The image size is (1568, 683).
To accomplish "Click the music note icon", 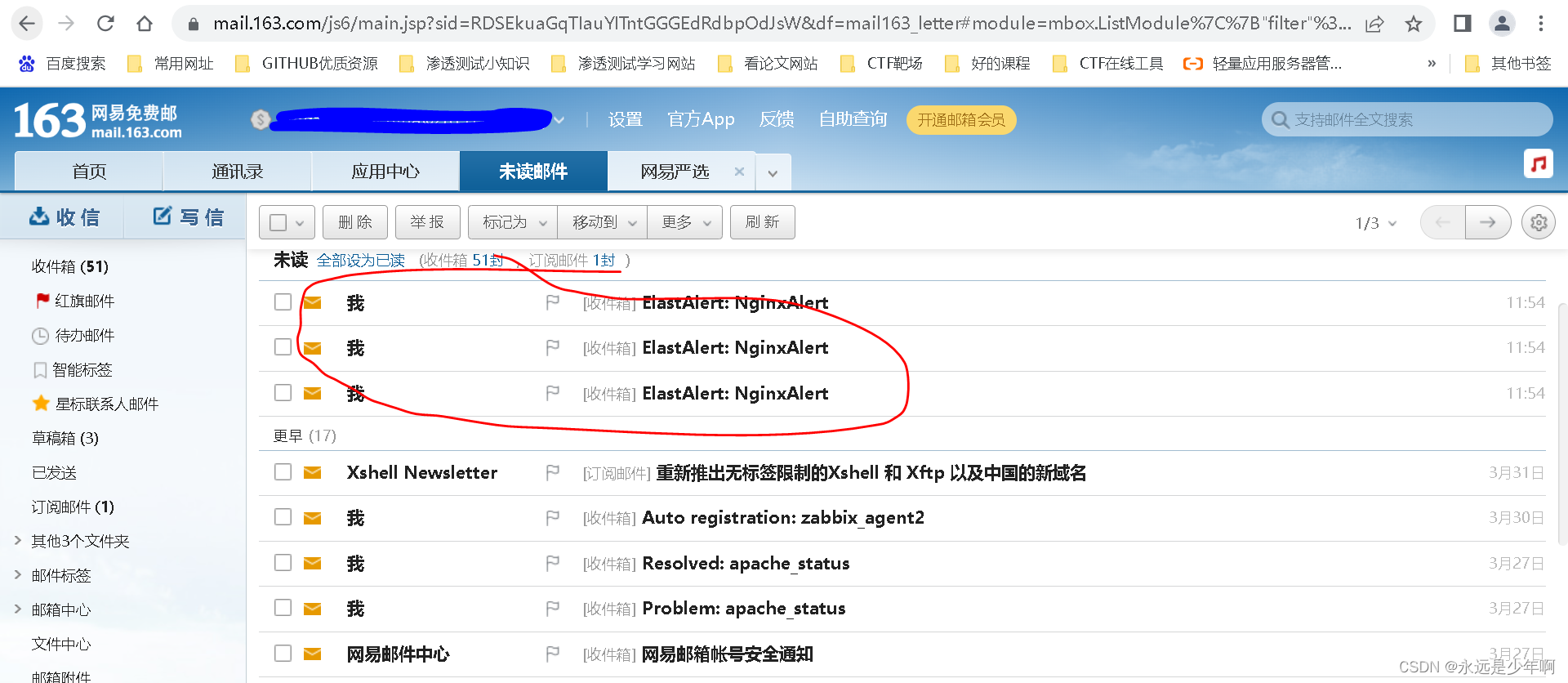I will [1539, 163].
